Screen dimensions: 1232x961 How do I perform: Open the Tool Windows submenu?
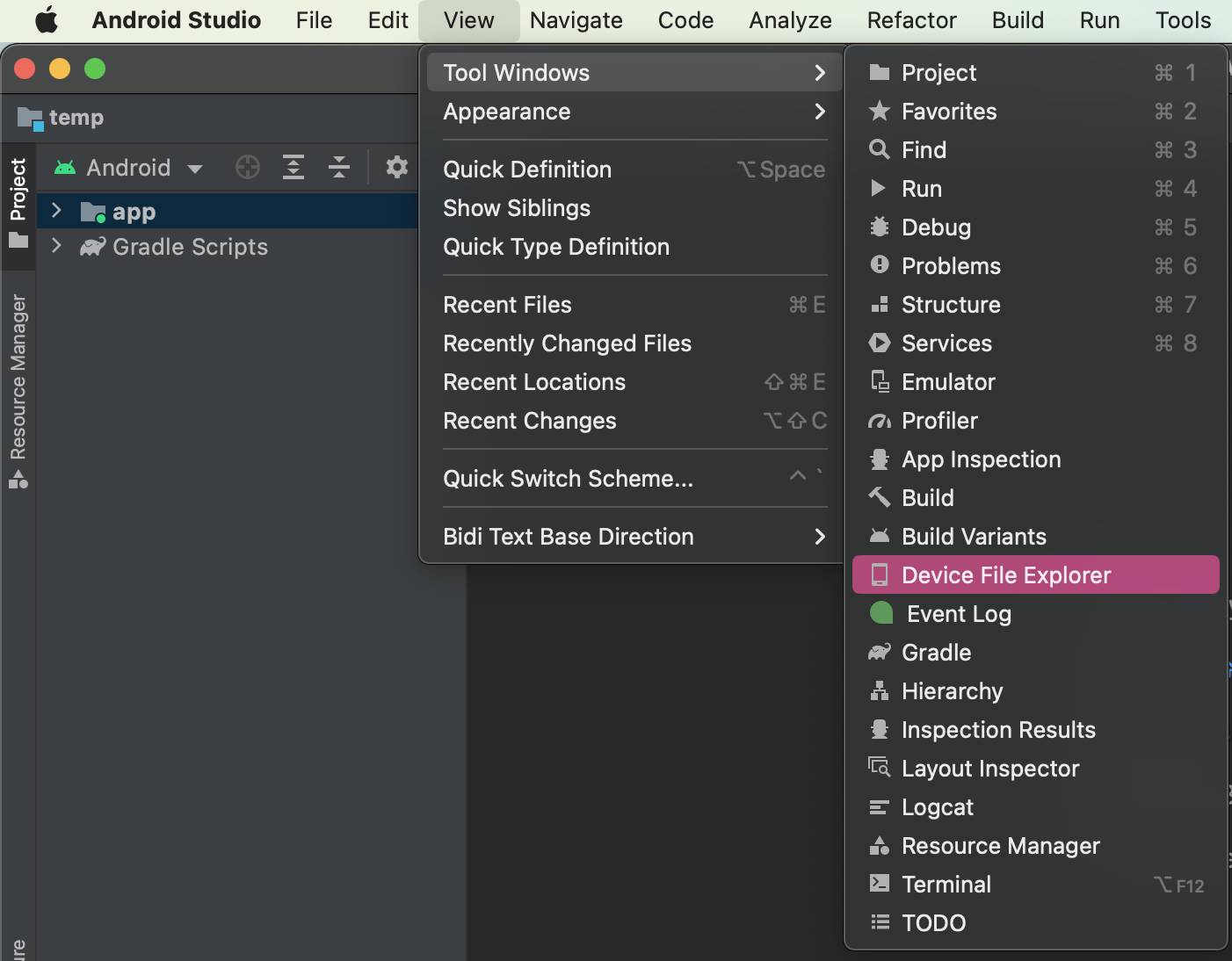[x=634, y=73]
